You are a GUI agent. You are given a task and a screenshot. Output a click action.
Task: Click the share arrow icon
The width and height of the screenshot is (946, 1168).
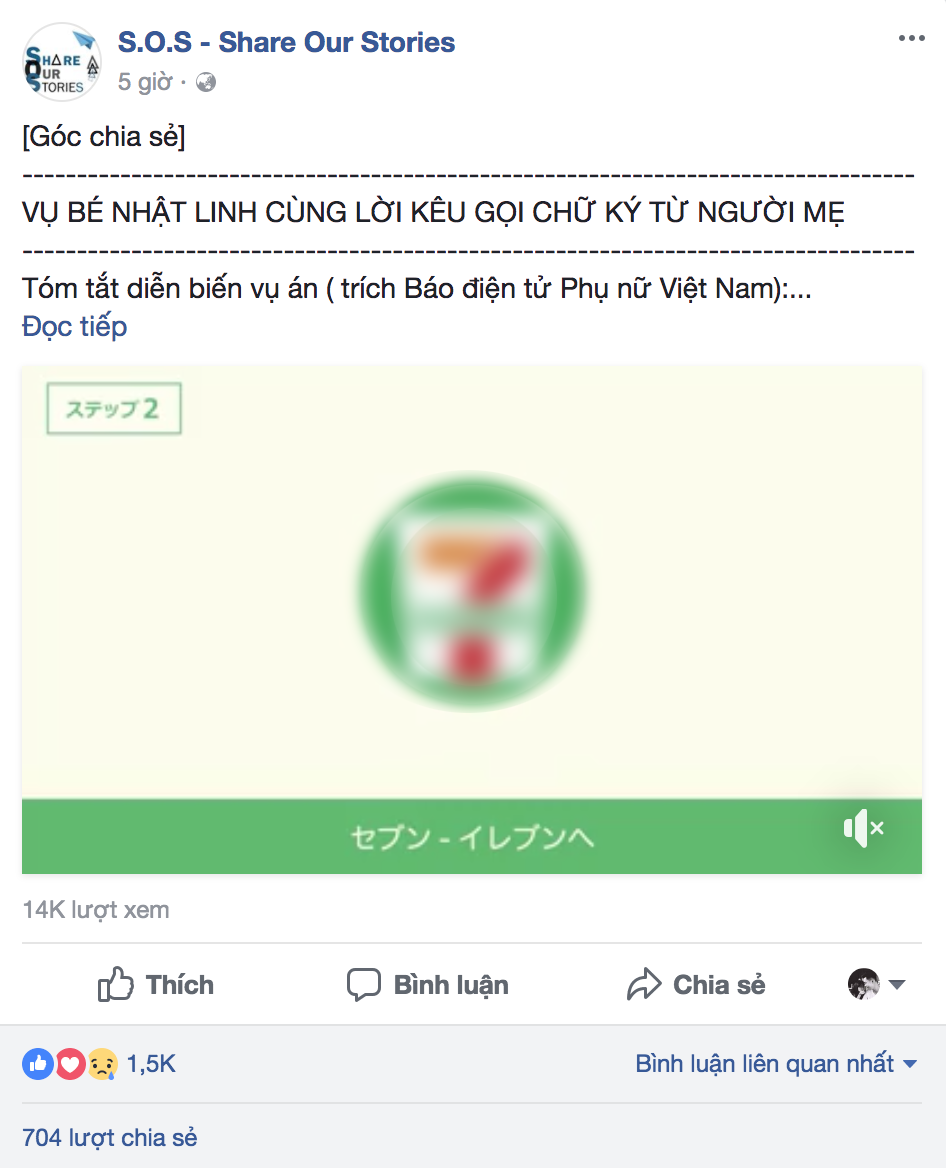644,984
